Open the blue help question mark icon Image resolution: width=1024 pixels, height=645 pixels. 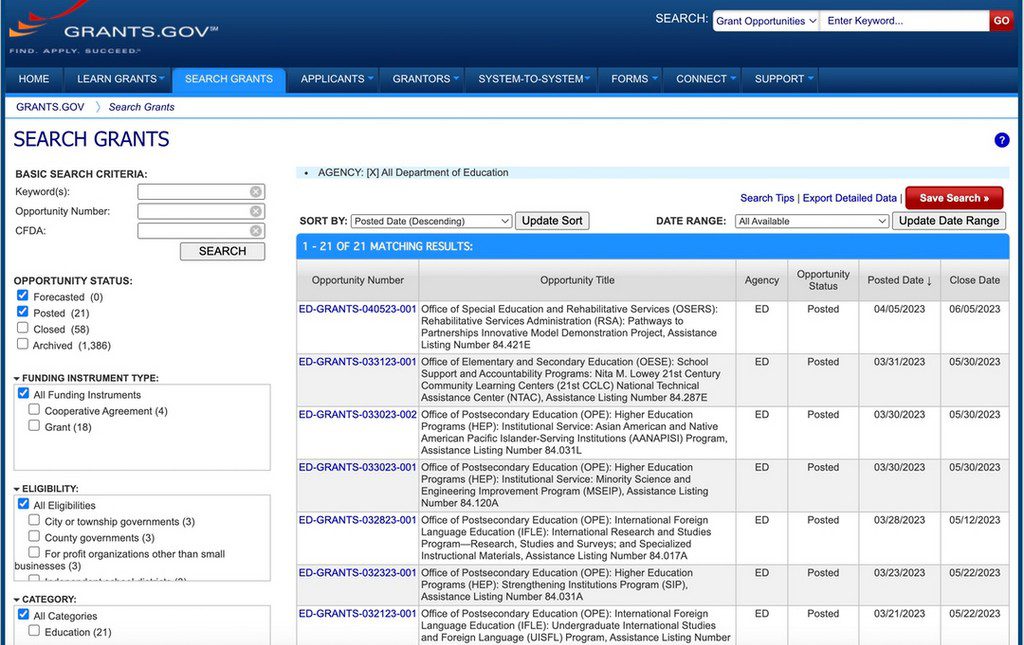(x=1001, y=140)
